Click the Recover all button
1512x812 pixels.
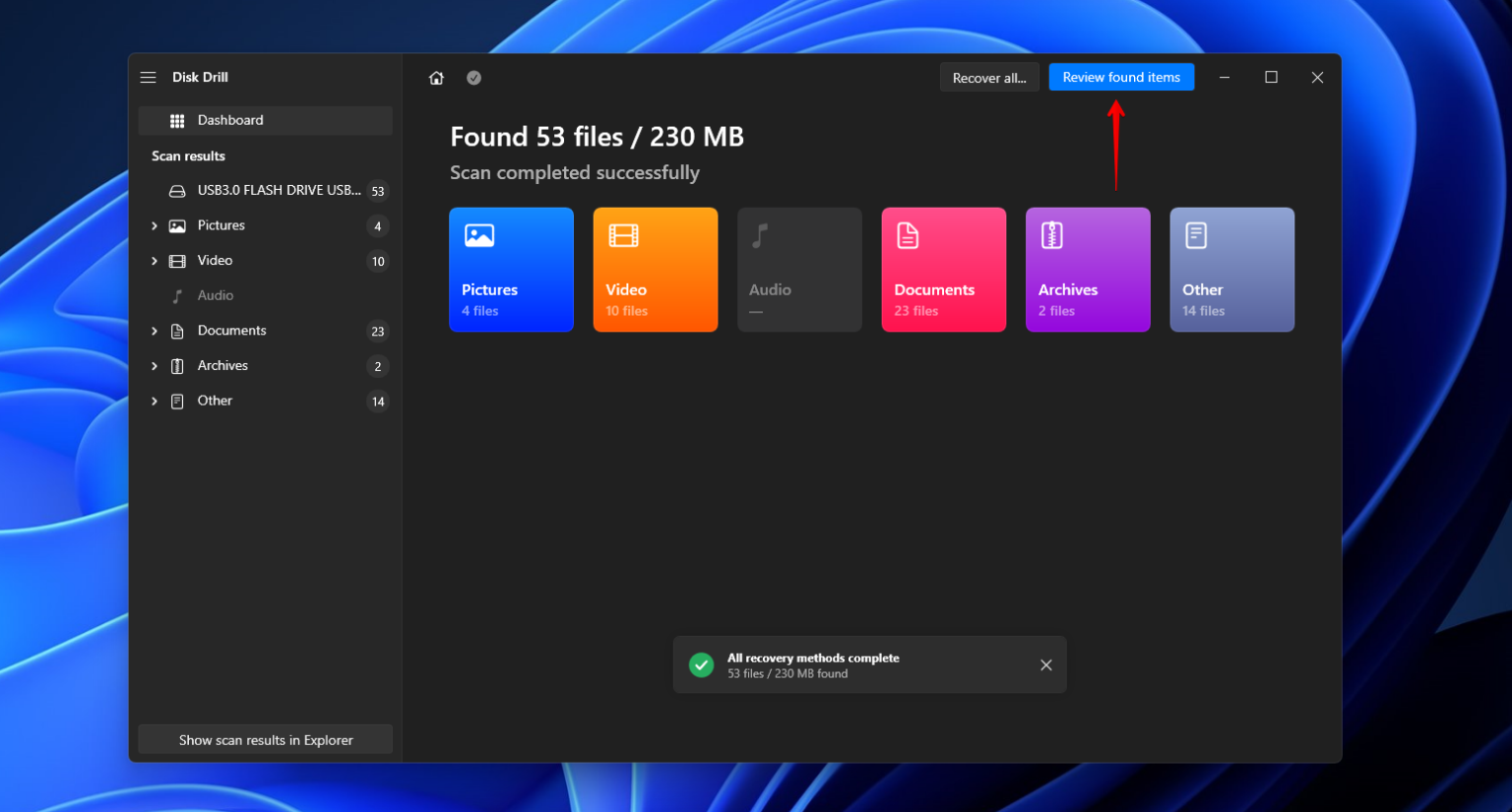tap(989, 77)
